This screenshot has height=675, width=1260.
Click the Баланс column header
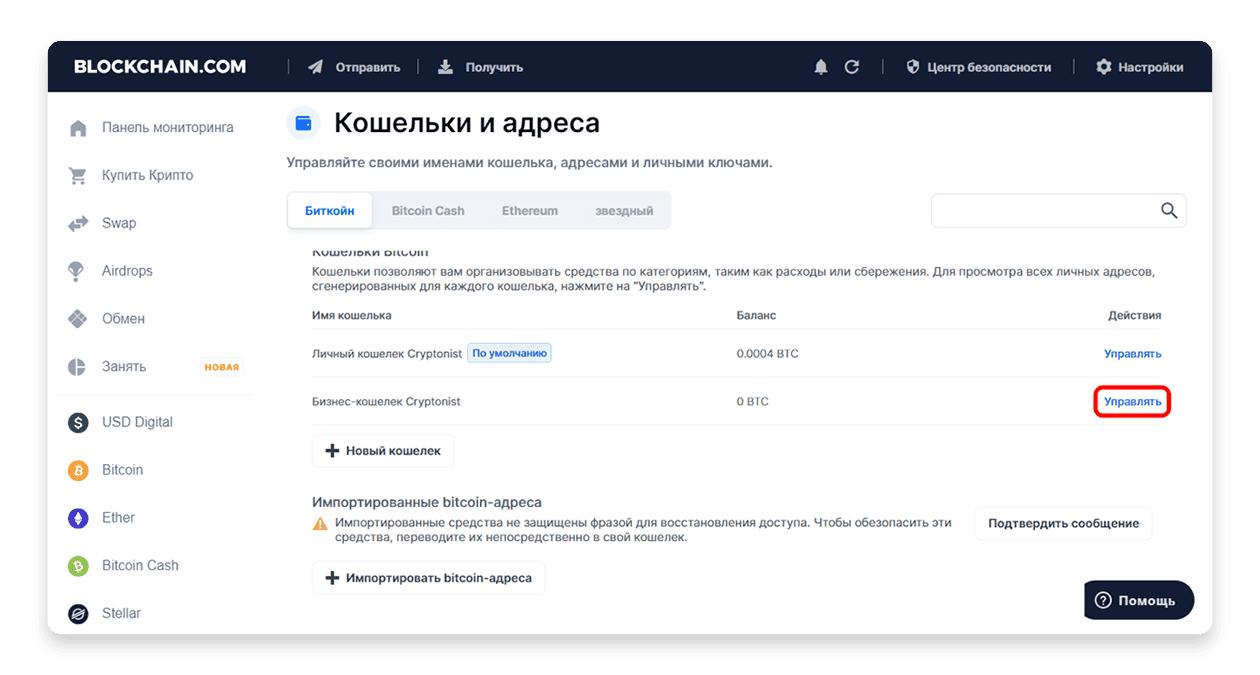757,315
